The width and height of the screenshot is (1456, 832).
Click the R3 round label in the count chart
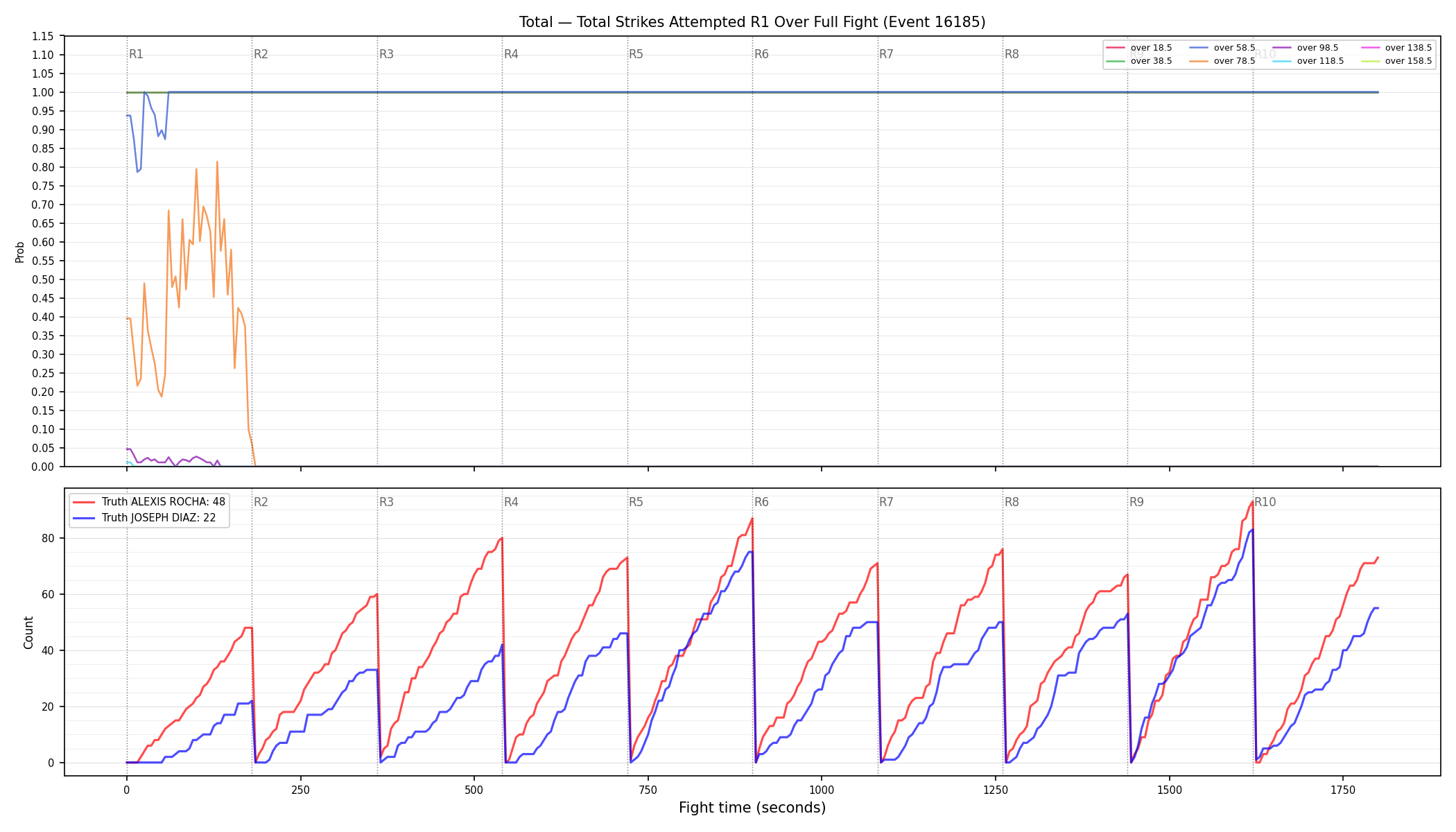pos(386,502)
